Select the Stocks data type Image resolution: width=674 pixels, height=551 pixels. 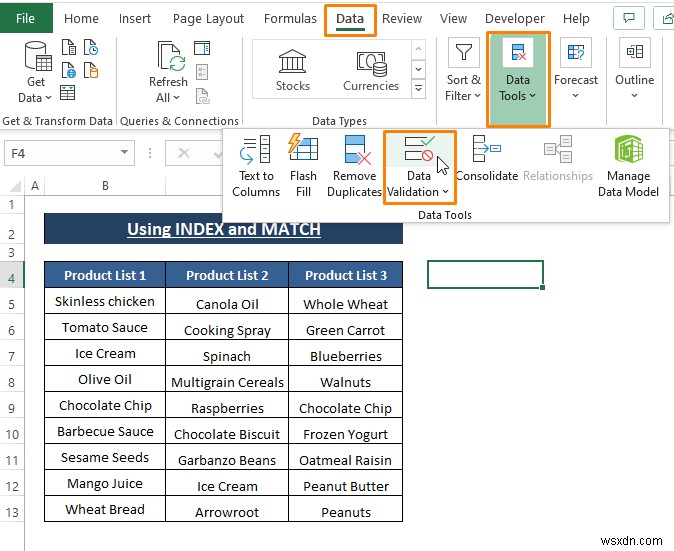[x=292, y=70]
